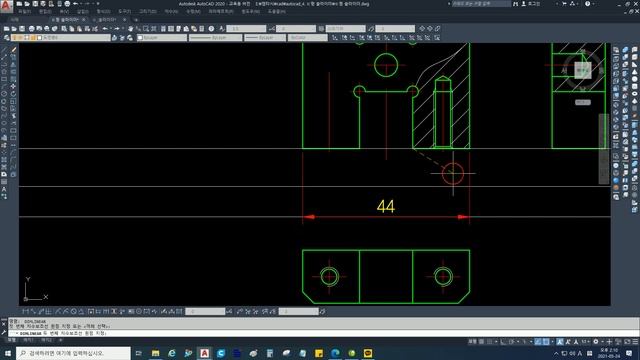Open the ByLayer linetype dropdown
This screenshot has height=360, width=640.
(x=216, y=38)
